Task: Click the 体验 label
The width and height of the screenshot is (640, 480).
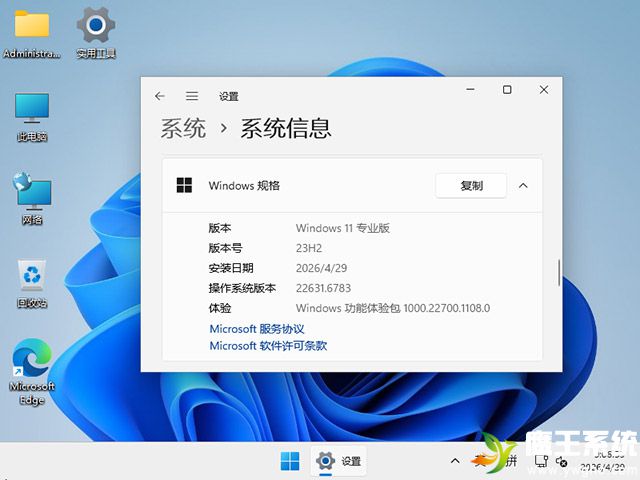Action: pyautogui.click(x=220, y=308)
